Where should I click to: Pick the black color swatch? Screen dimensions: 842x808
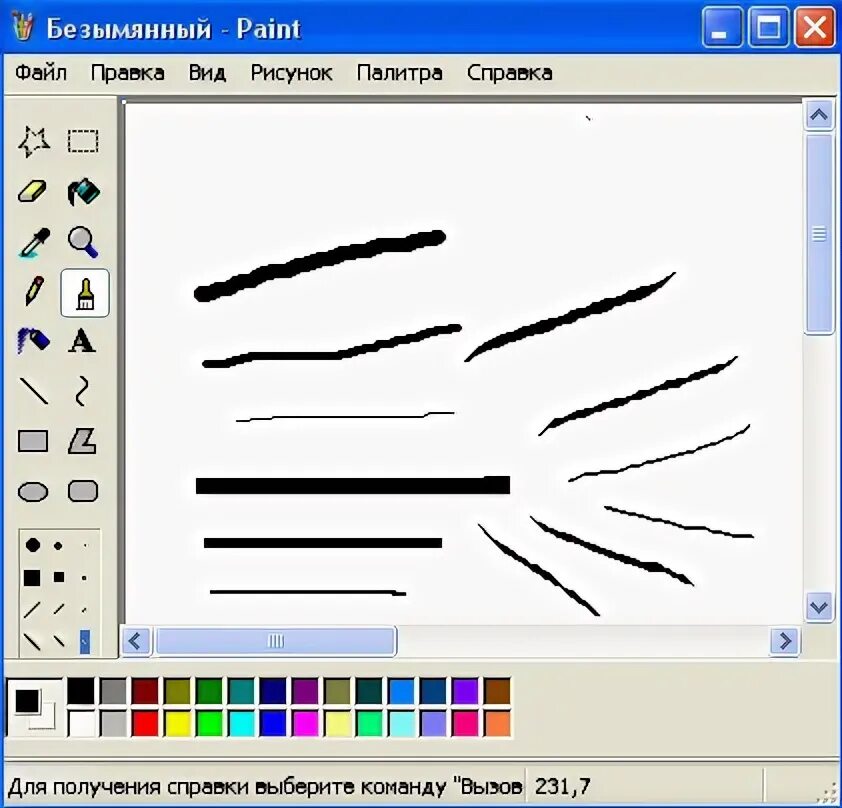[81, 691]
